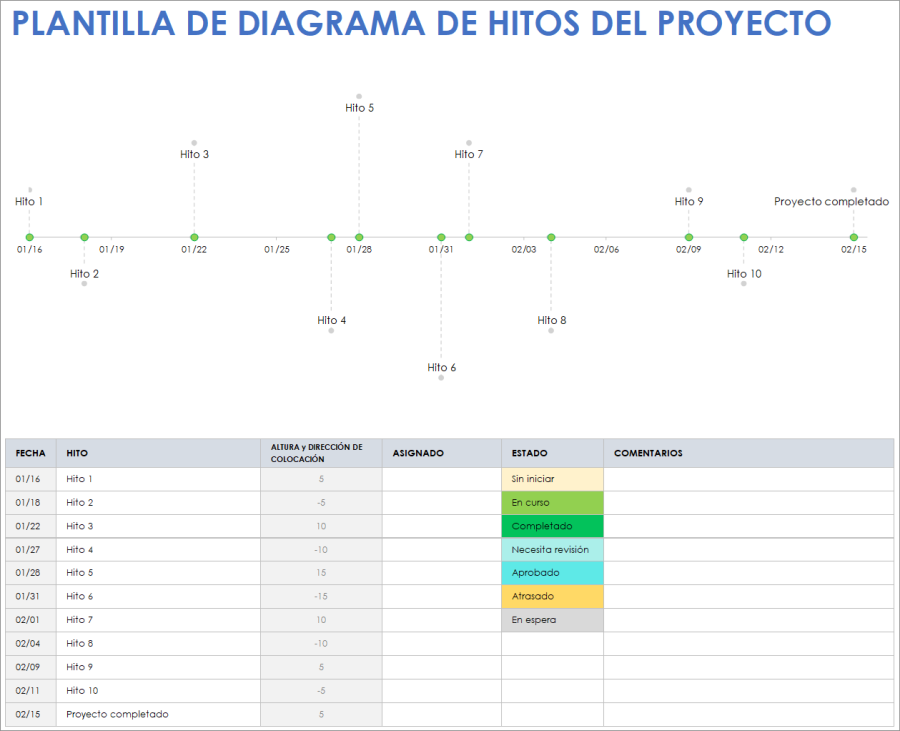Viewport: 900px width, 731px height.
Task: Click the green milestone dot at 01/22
Action: click(x=193, y=237)
